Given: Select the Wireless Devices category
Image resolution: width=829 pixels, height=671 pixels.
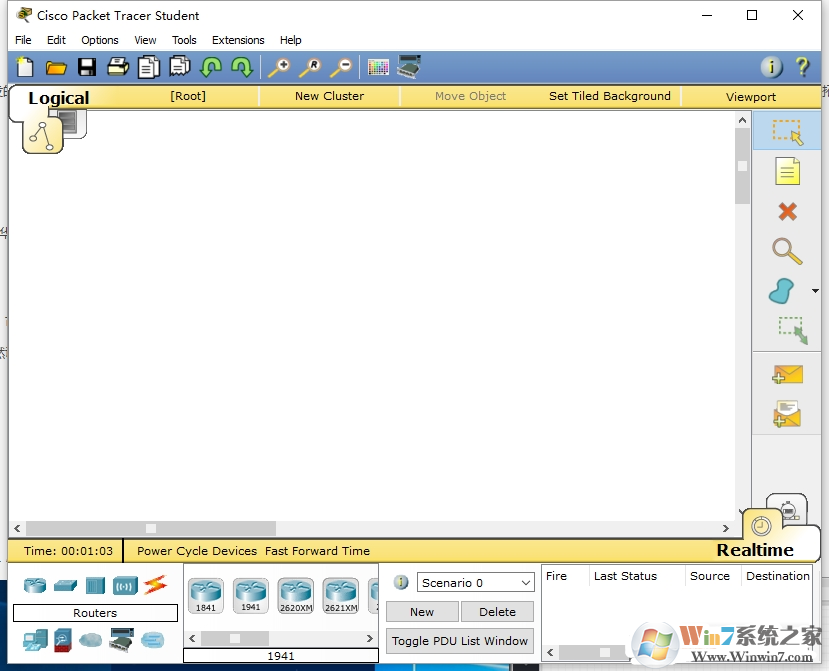Looking at the screenshot, I should click(x=123, y=585).
